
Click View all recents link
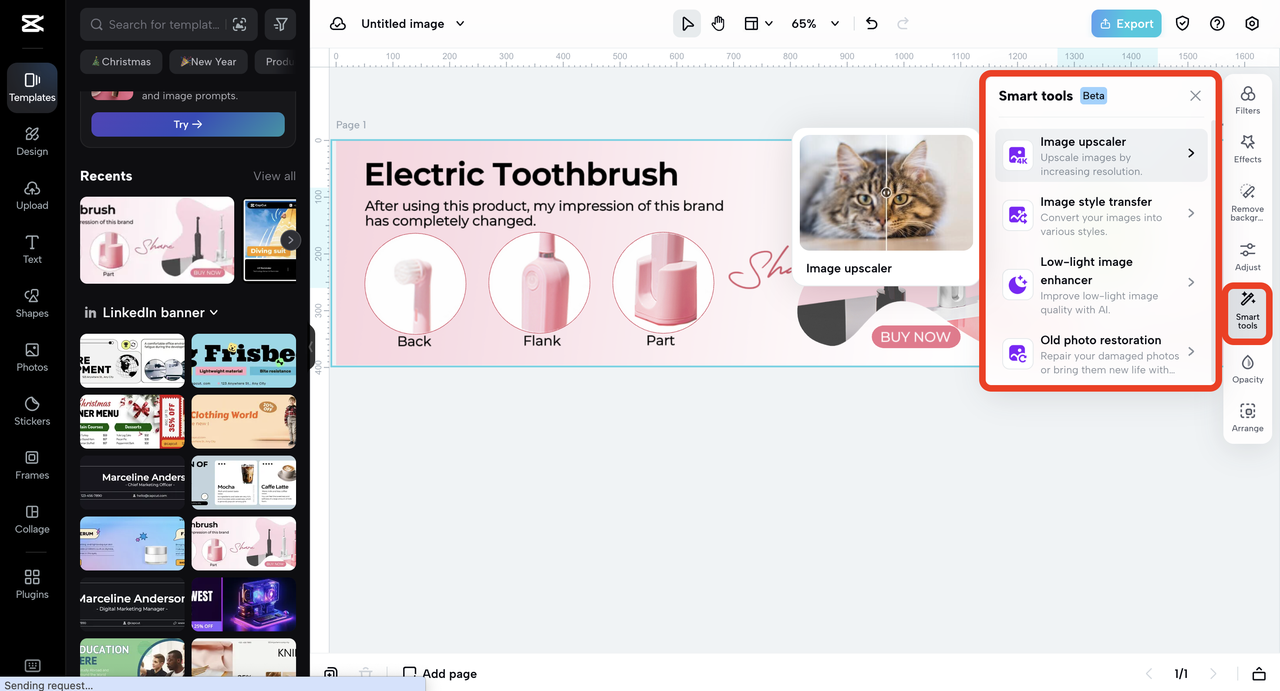point(274,176)
